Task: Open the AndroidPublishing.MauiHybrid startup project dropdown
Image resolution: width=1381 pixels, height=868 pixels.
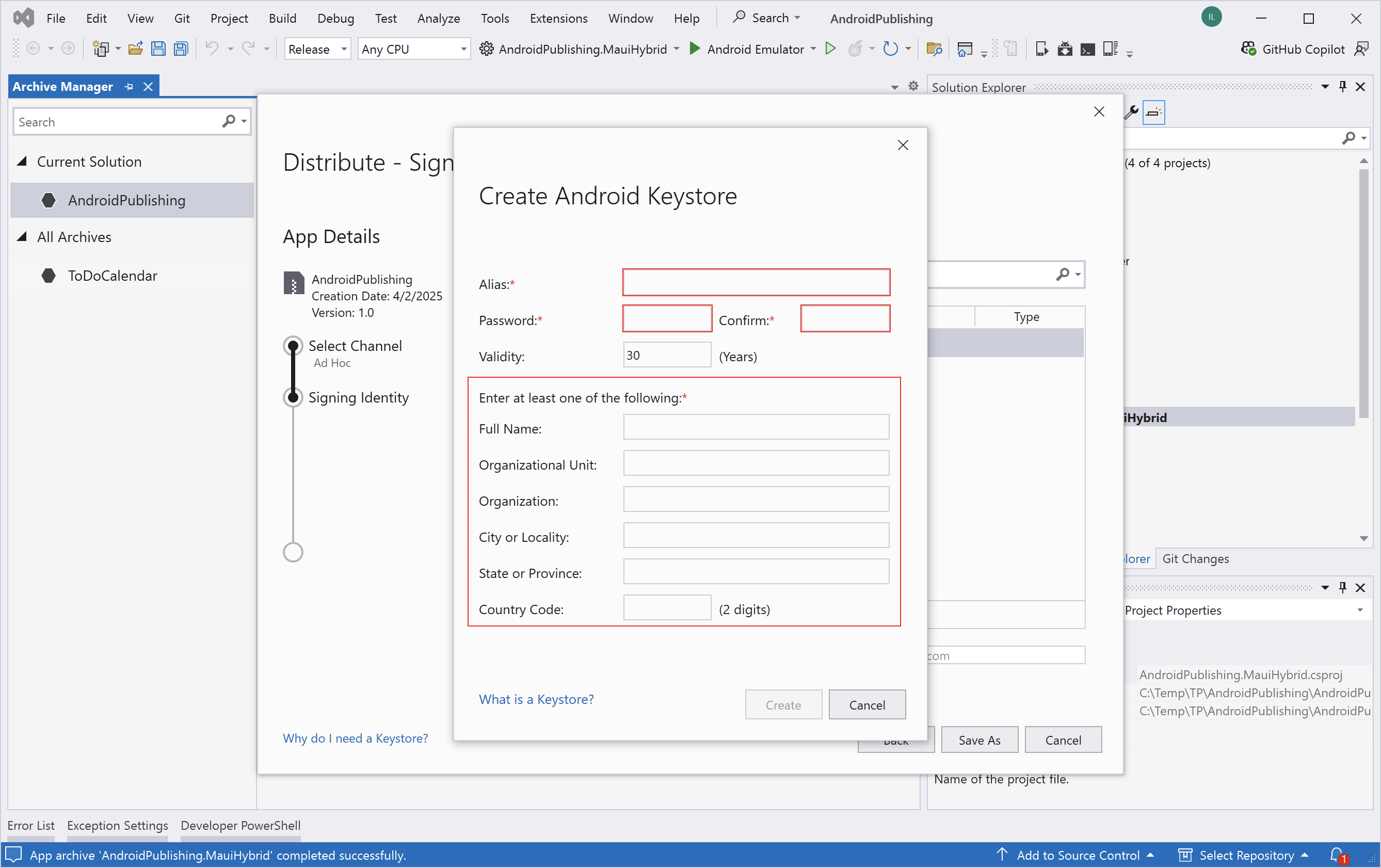Action: pos(677,49)
